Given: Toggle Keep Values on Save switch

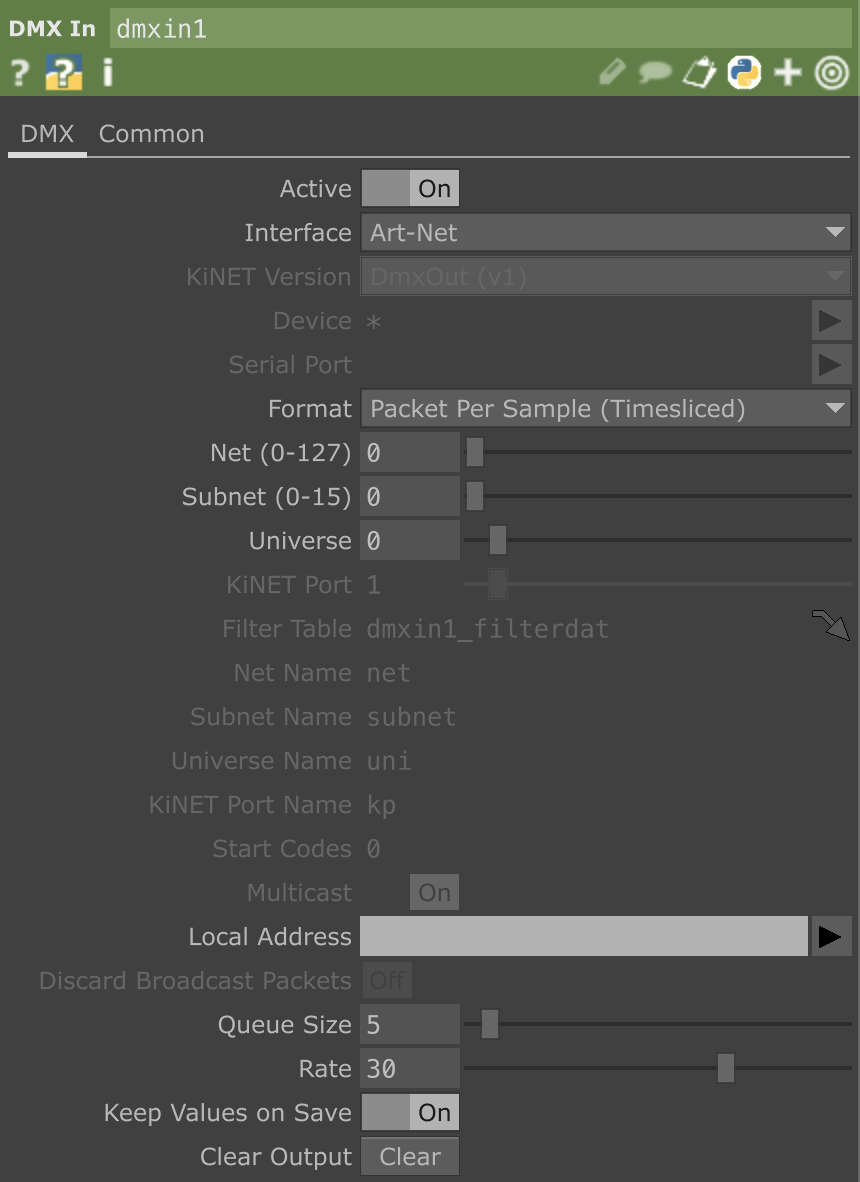Looking at the screenshot, I should pos(410,1113).
